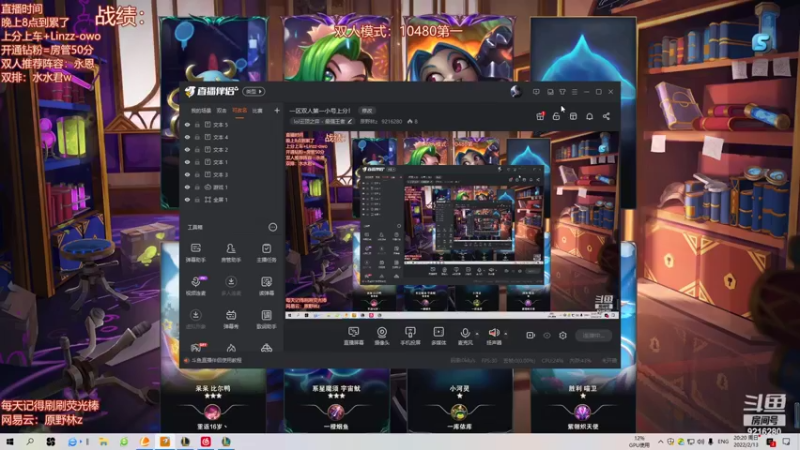The image size is (800, 450).
Task: Open the 弹幕助手 danmaku assistant tool
Action: (x=195, y=253)
